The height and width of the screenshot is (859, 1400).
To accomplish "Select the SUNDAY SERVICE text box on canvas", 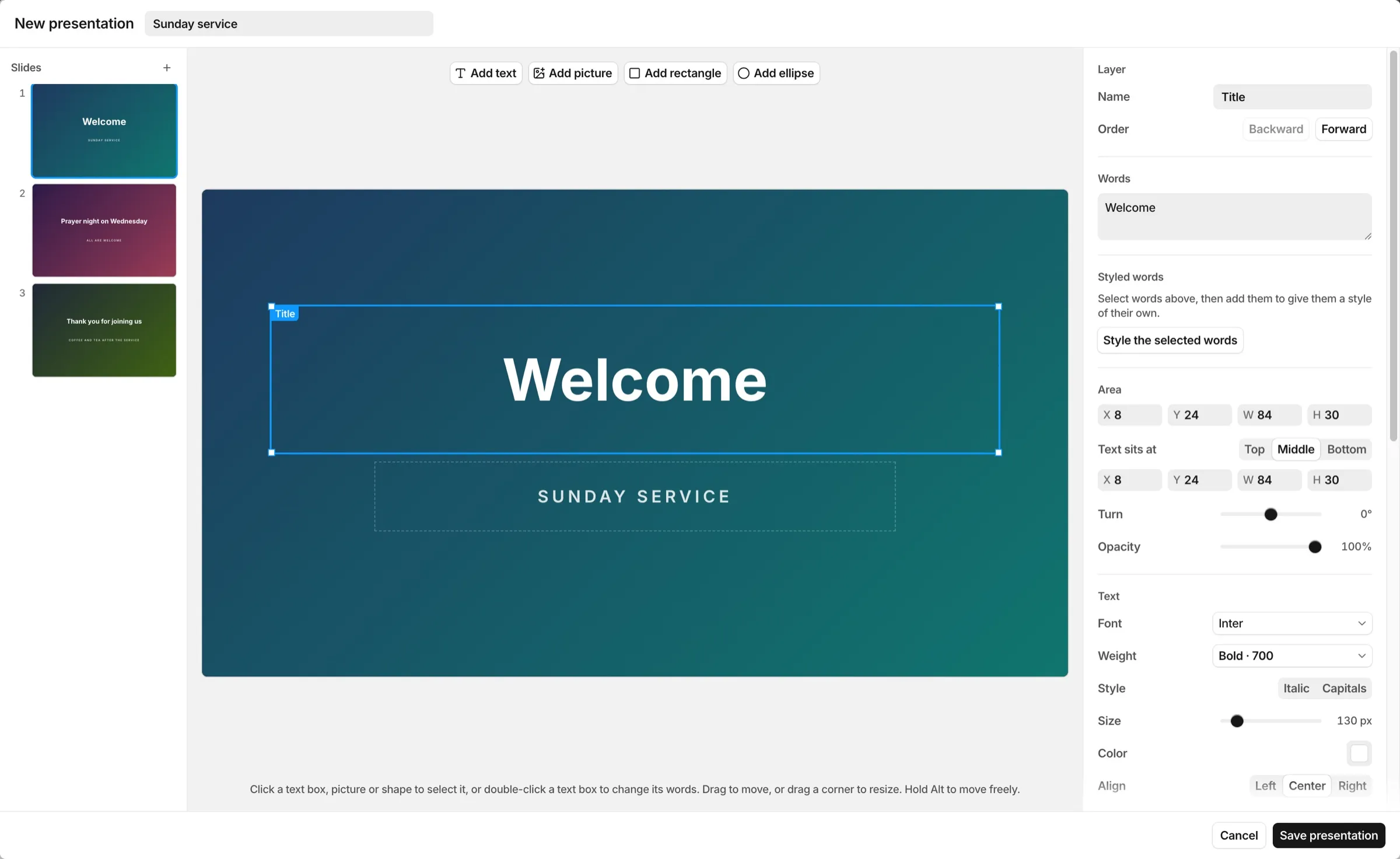I will point(635,497).
